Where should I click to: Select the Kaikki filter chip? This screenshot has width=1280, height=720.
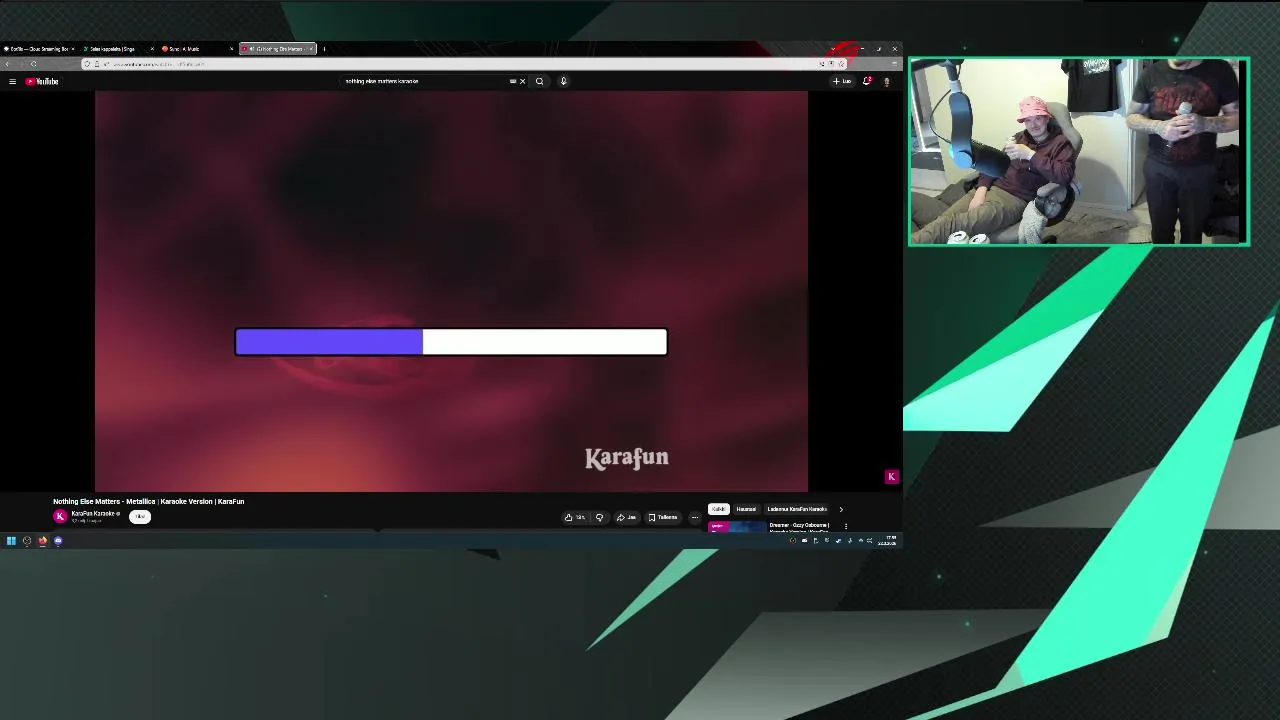pos(719,509)
